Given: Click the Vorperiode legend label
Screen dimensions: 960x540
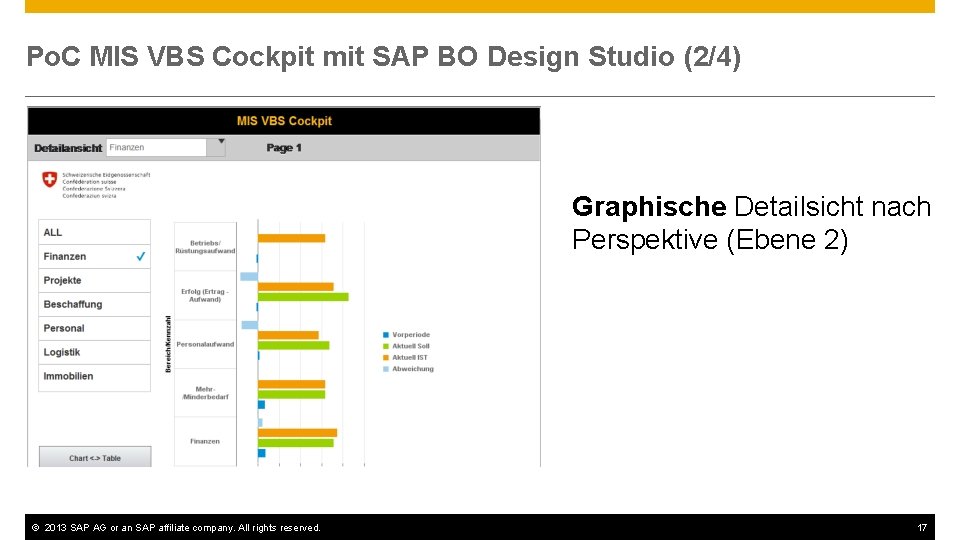Looking at the screenshot, I should point(411,335).
